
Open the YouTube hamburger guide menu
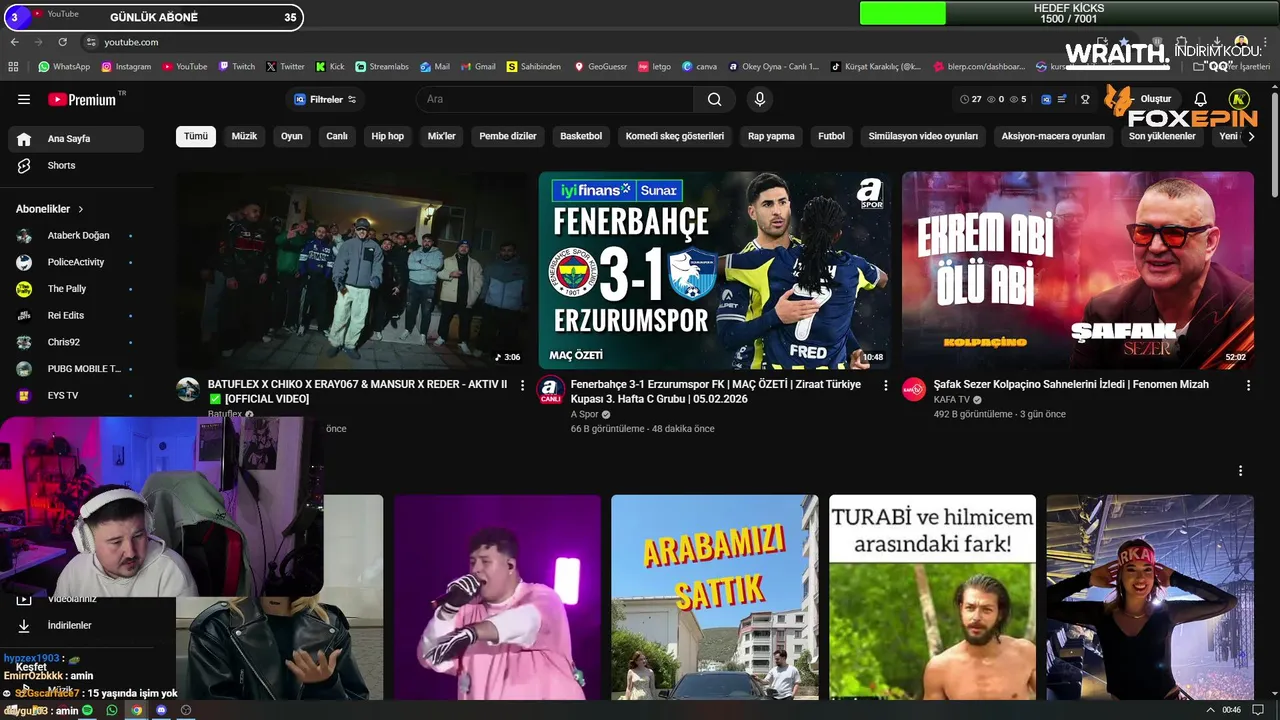pyautogui.click(x=24, y=99)
